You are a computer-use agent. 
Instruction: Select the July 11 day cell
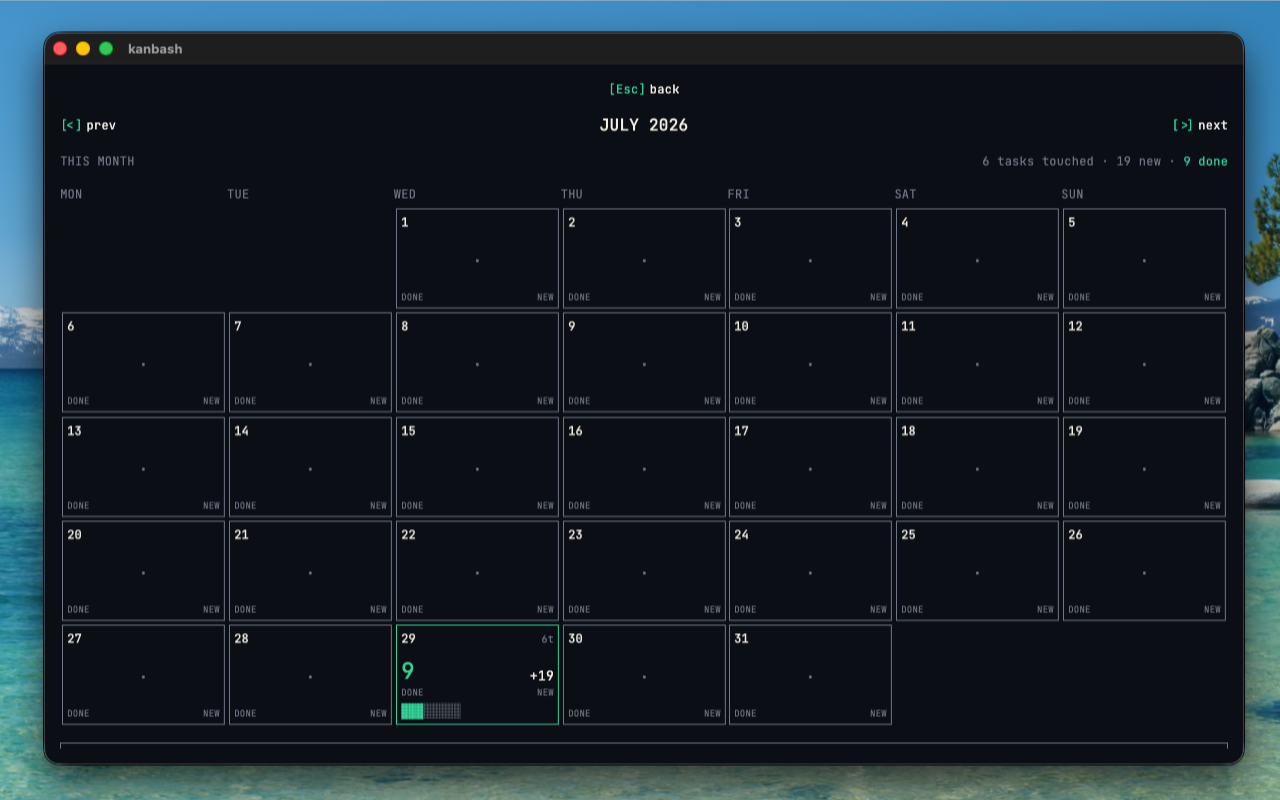coord(977,362)
